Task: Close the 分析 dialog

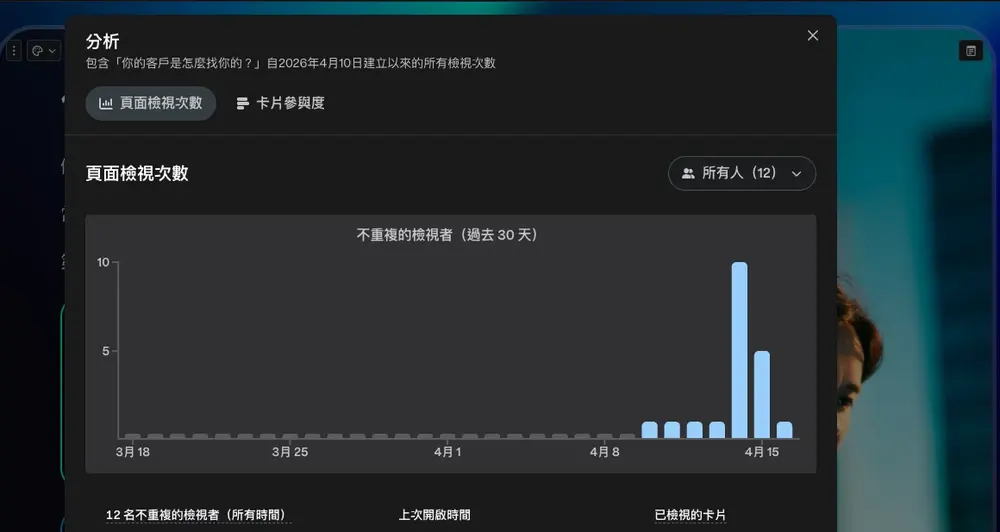Action: pyautogui.click(x=812, y=36)
